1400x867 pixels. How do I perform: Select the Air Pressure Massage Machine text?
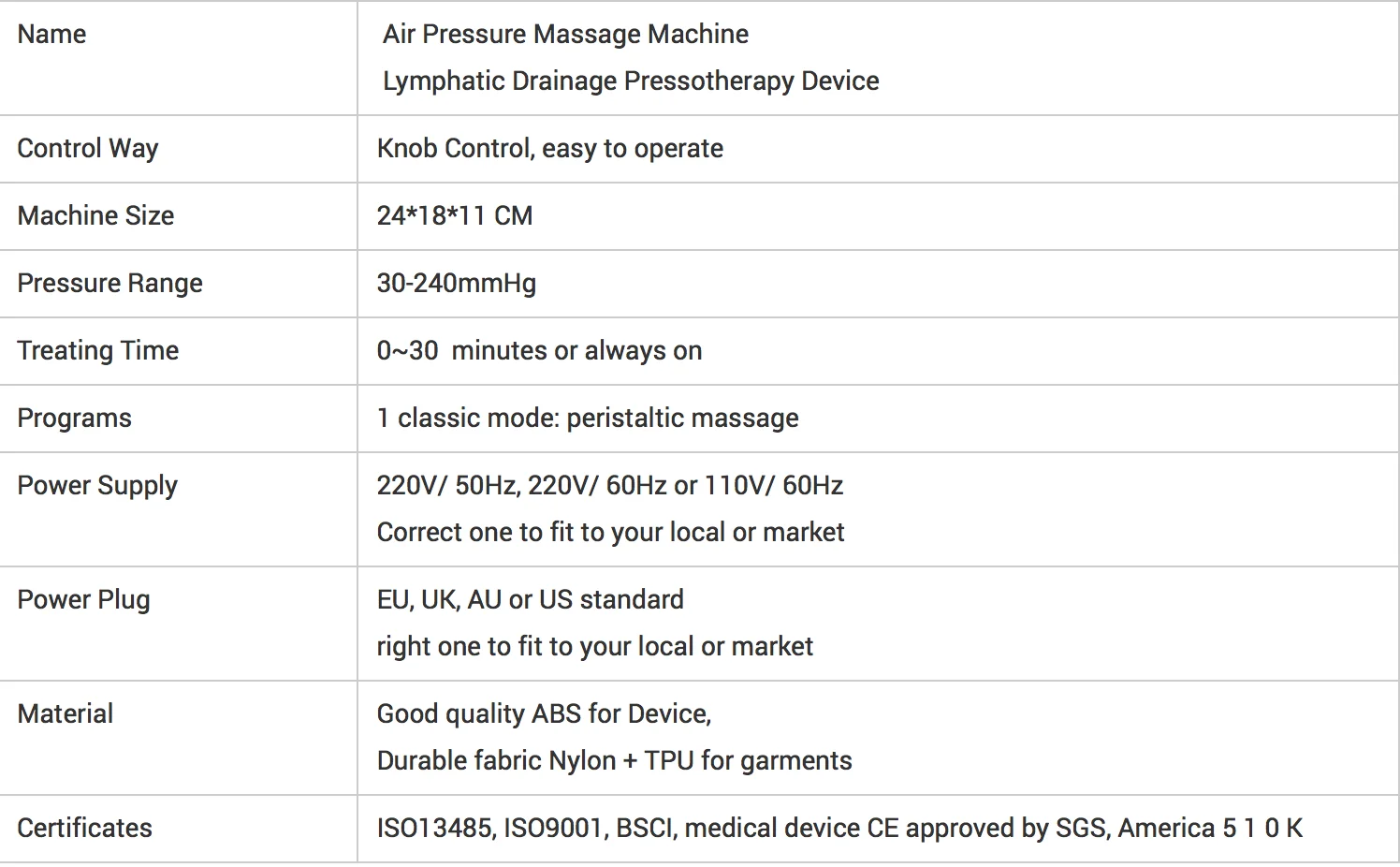click(x=565, y=35)
